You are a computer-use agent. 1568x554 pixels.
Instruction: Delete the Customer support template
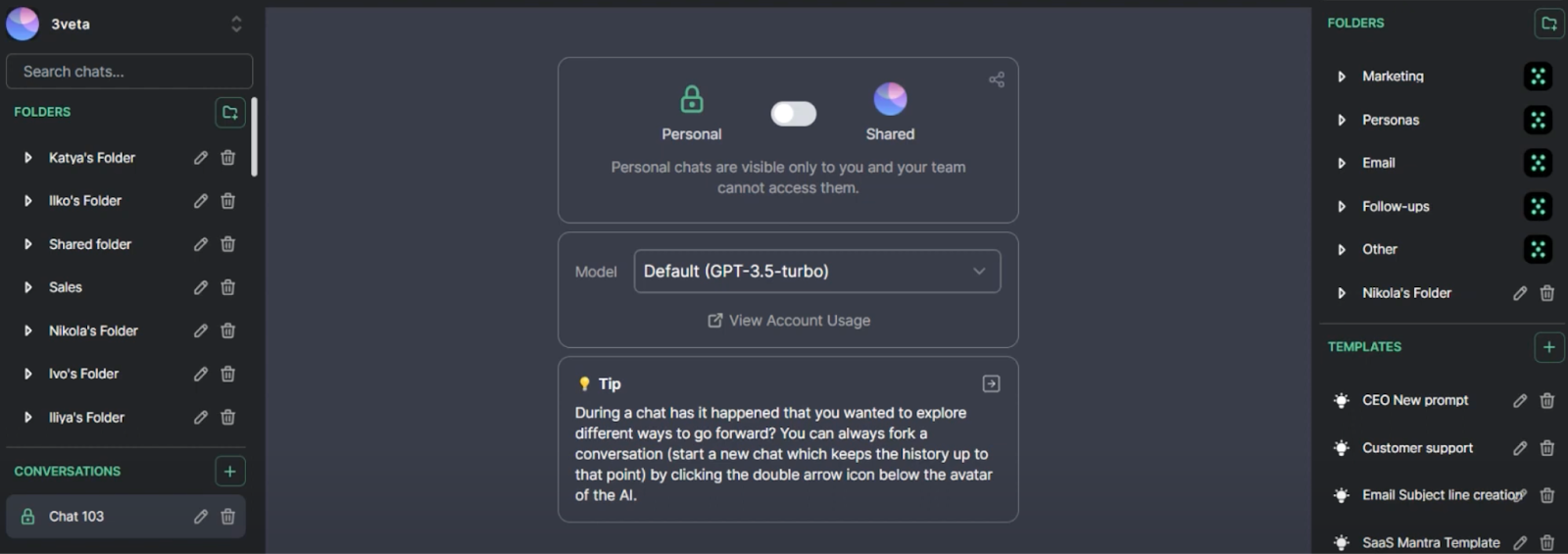[1547, 448]
